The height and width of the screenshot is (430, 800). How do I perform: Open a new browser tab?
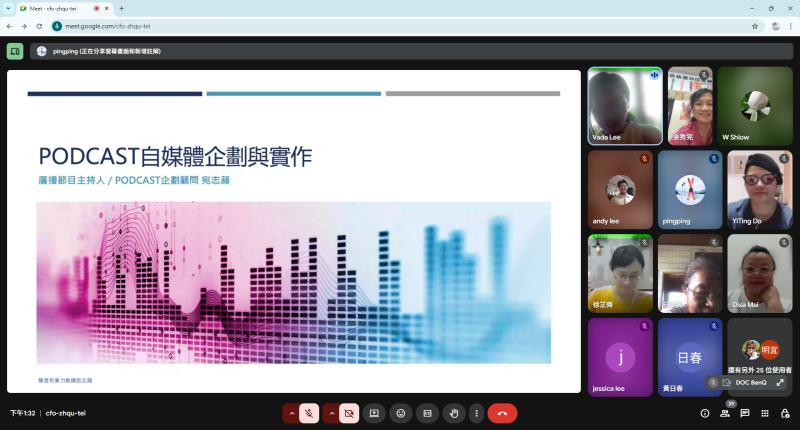121,8
